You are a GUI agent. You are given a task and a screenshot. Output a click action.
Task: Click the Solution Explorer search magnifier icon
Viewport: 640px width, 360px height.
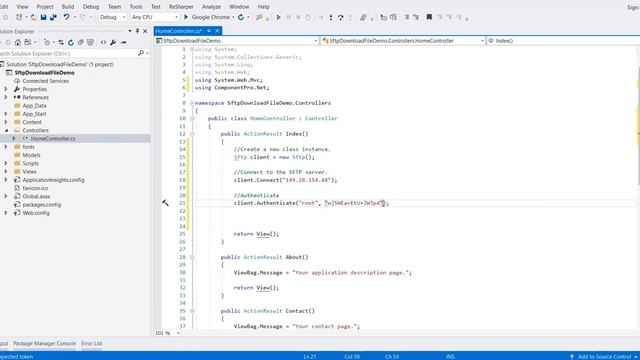point(141,53)
